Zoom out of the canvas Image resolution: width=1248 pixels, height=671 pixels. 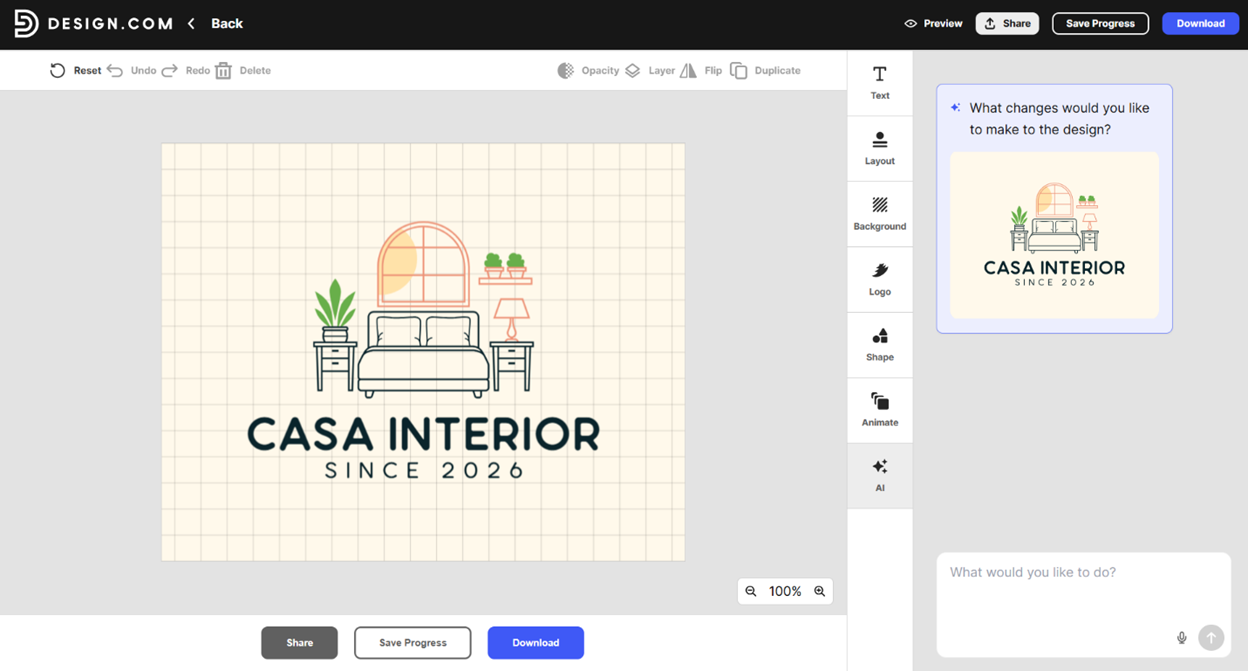click(x=751, y=591)
